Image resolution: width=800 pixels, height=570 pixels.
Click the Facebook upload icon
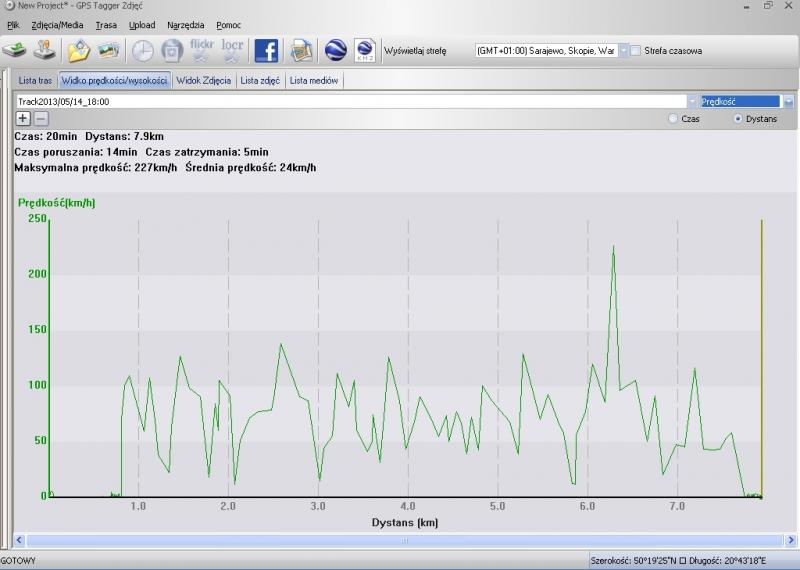(x=266, y=50)
